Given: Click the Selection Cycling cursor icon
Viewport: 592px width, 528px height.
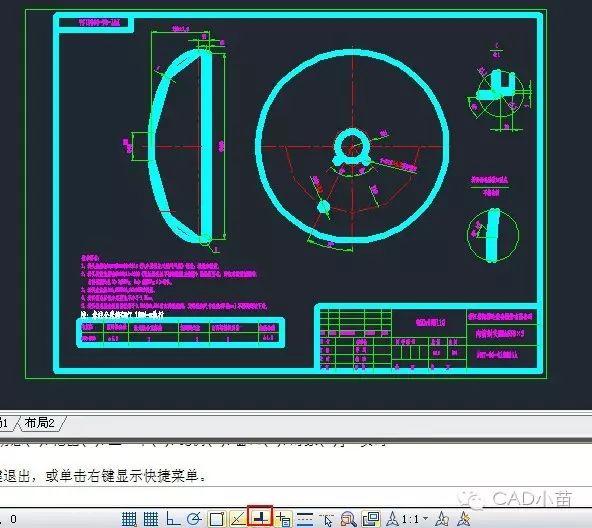Looking at the screenshot, I should (327, 519).
